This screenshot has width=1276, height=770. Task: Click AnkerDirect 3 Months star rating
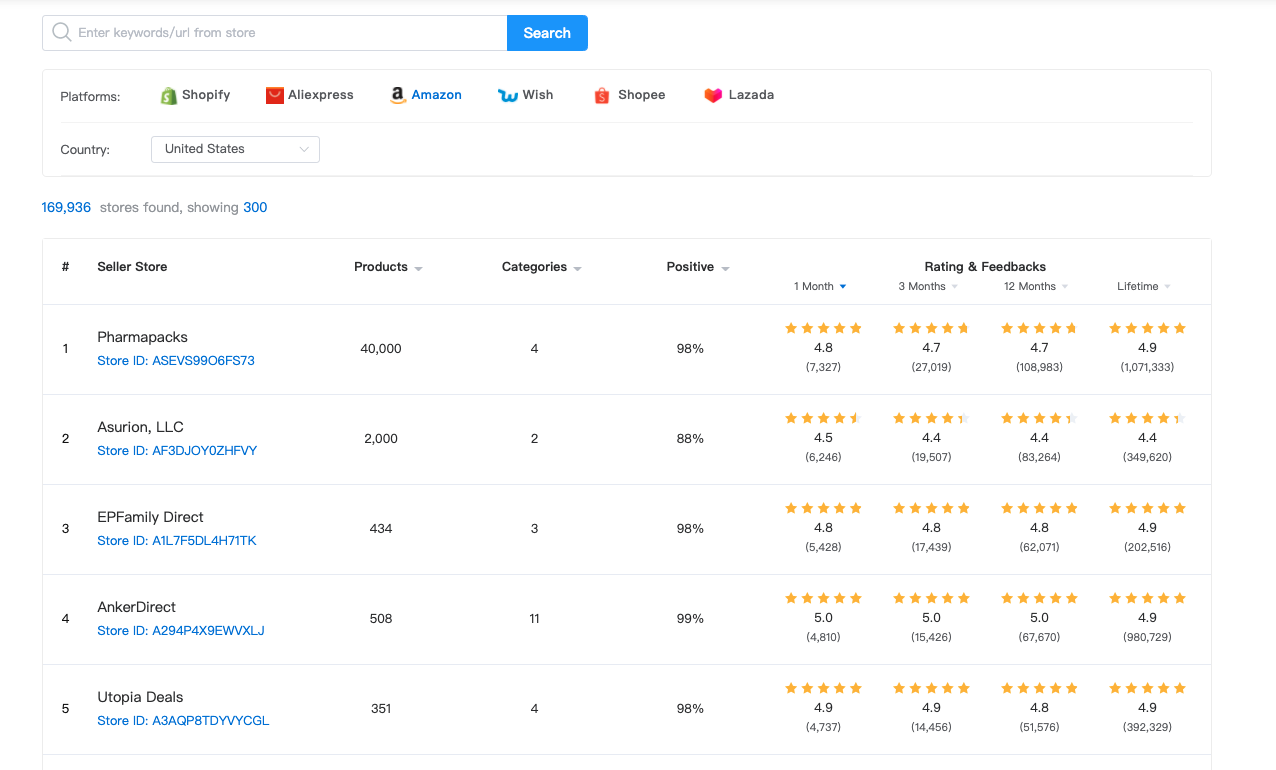pyautogui.click(x=931, y=598)
